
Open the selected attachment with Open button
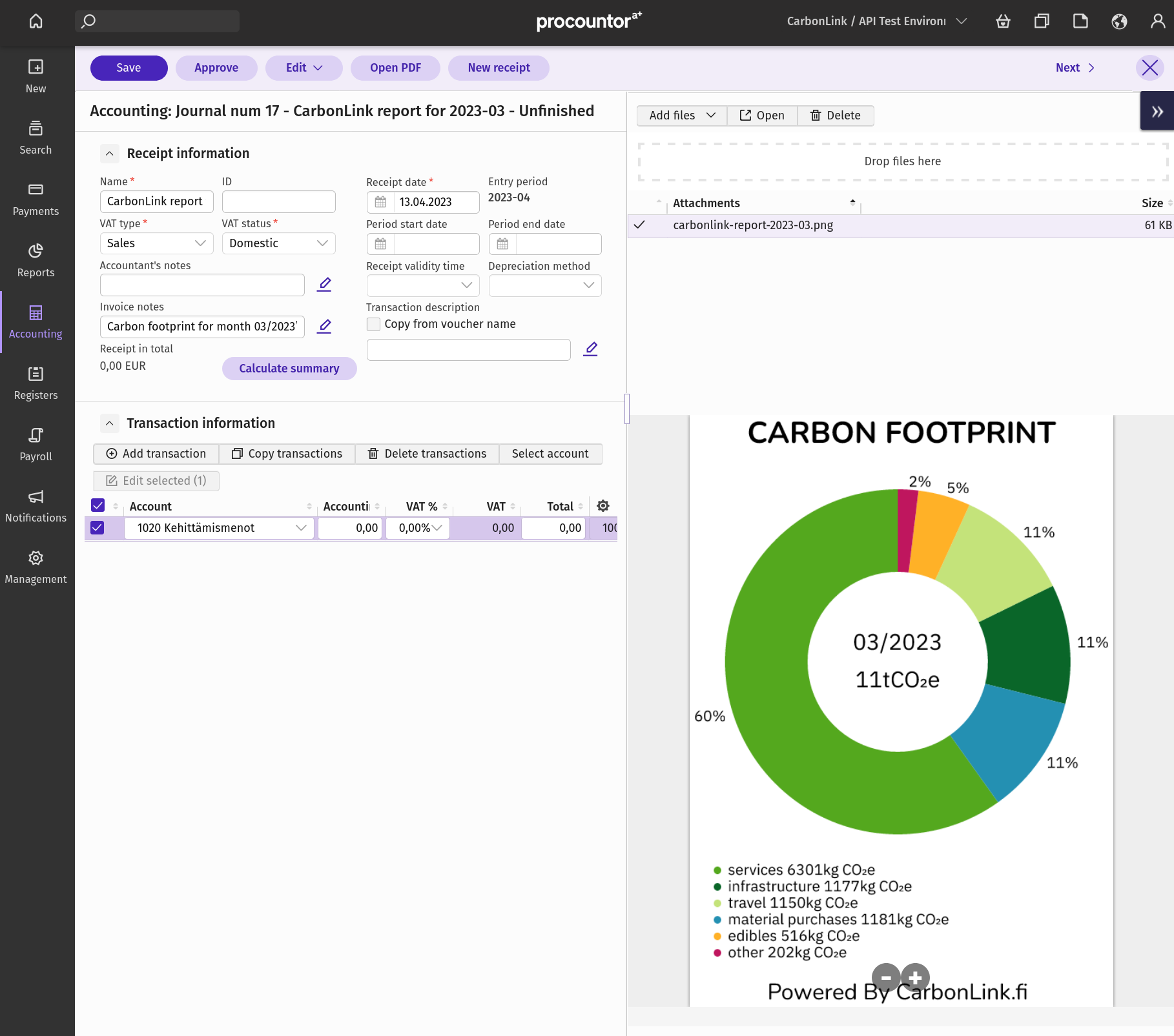coord(762,116)
